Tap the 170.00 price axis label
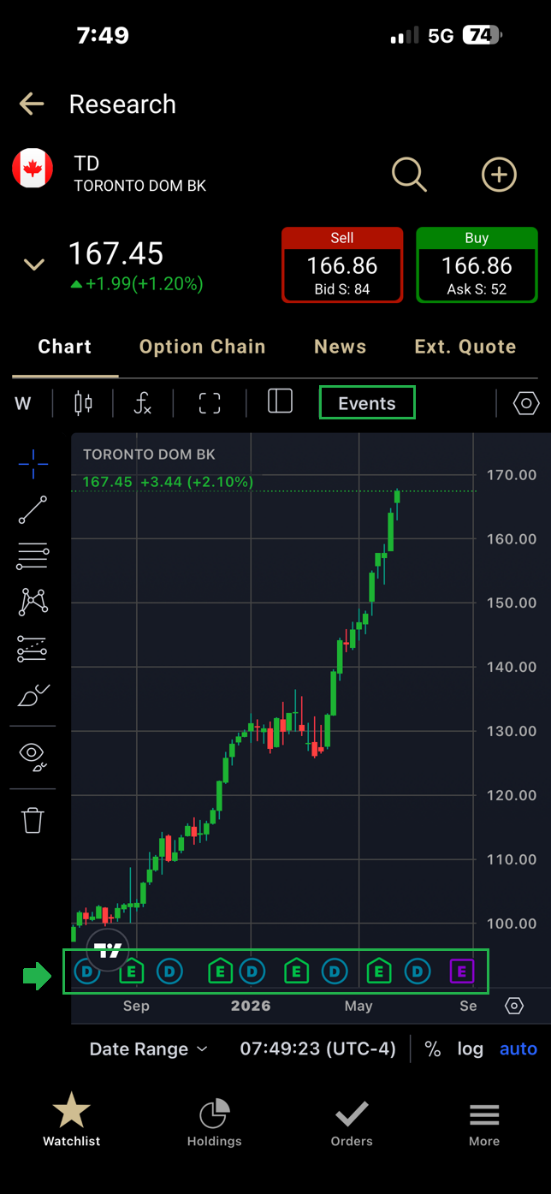 512,475
